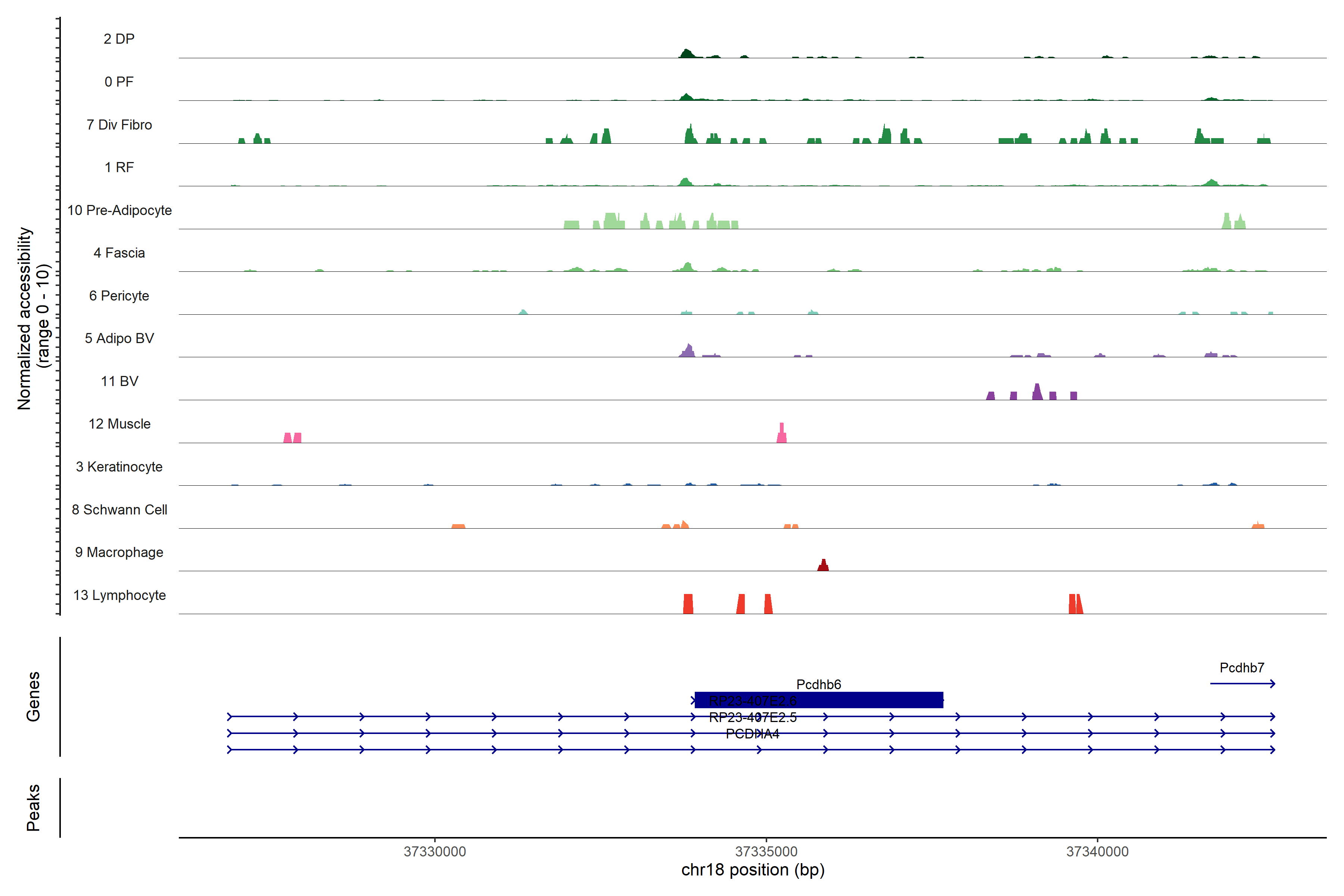Click the 37330000 axis tick label

click(x=434, y=852)
